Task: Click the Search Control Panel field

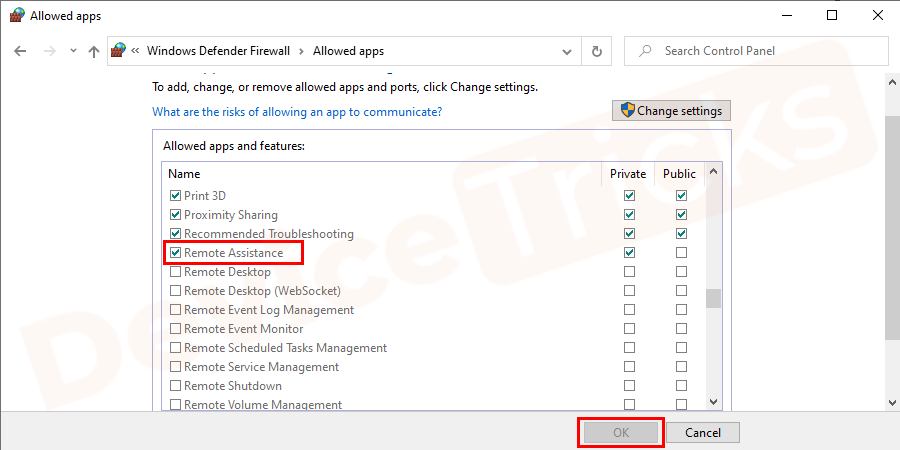Action: [x=756, y=51]
